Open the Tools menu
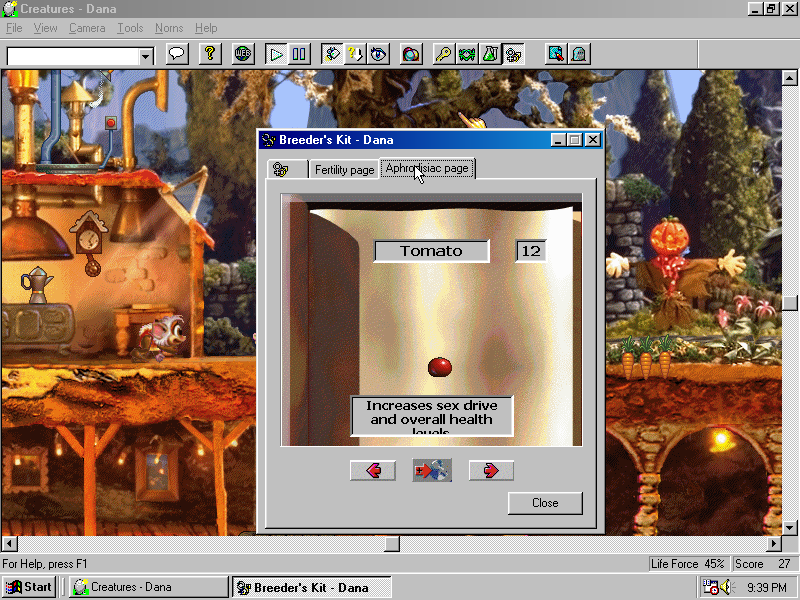 [130, 28]
